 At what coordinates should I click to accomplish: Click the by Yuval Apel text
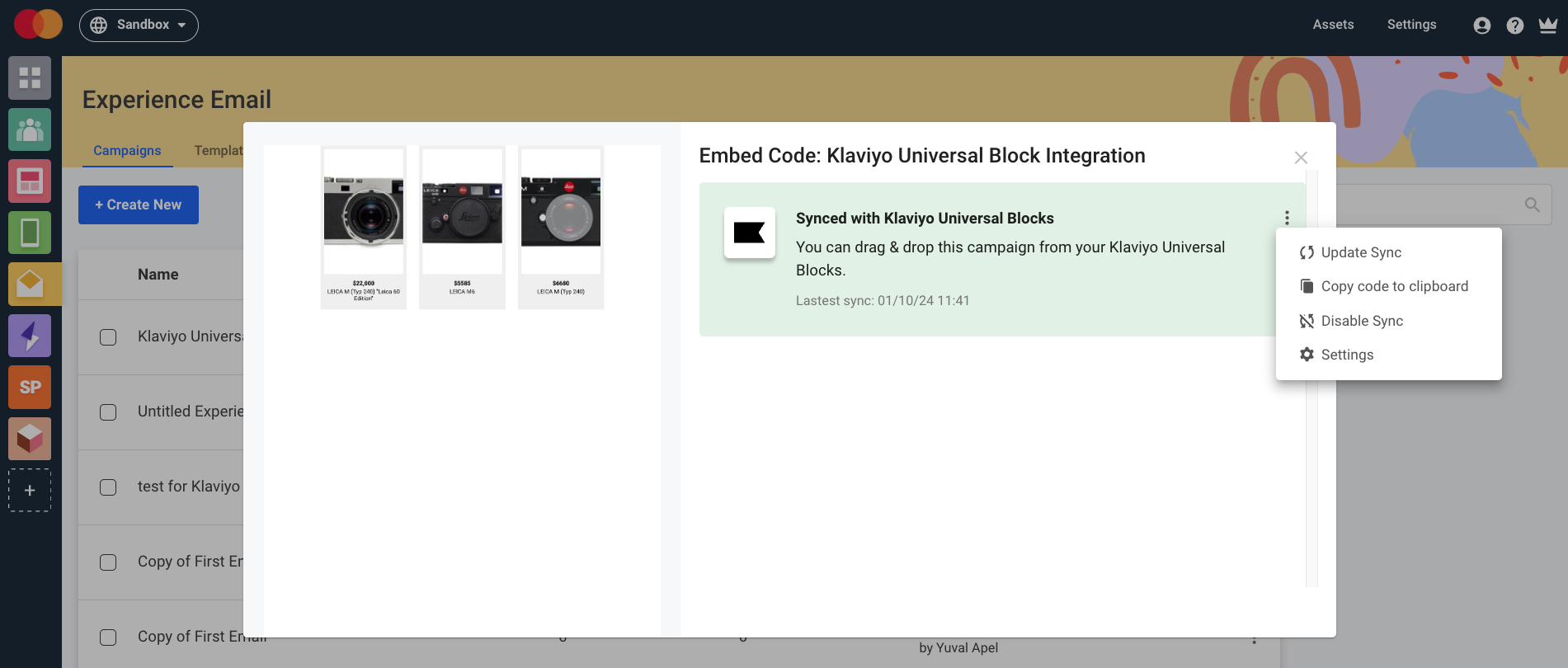(958, 648)
